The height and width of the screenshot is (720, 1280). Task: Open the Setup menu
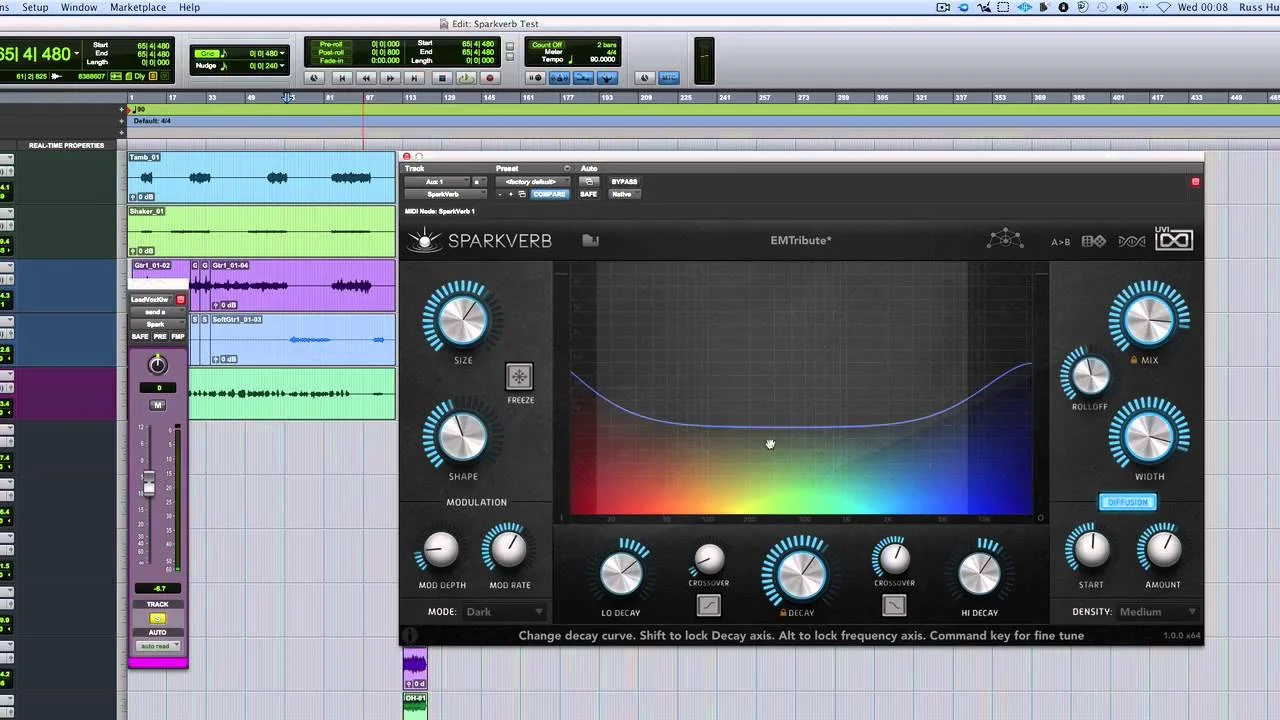pos(35,7)
